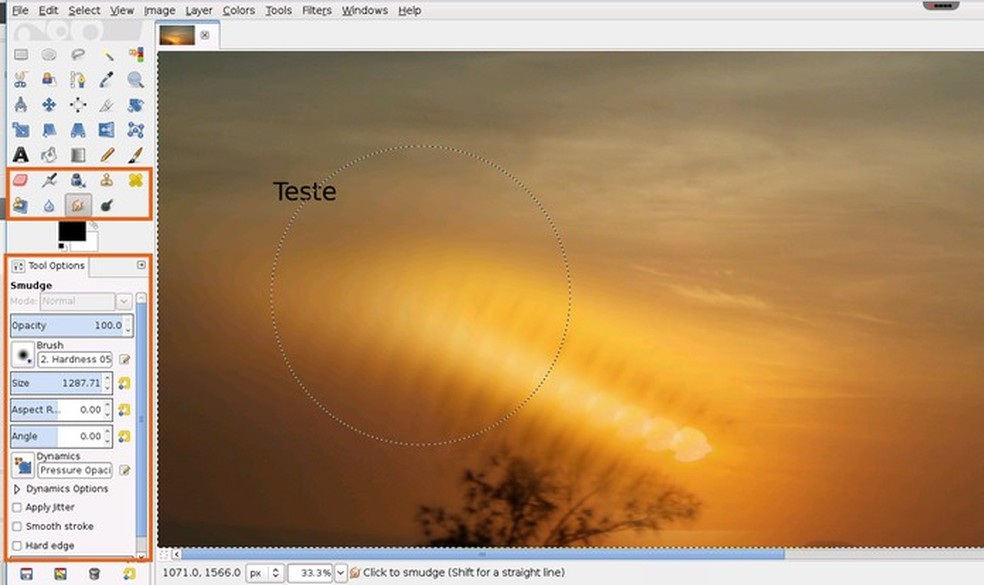The width and height of the screenshot is (984, 585).
Task: Select the Scale tool
Action: click(x=21, y=130)
